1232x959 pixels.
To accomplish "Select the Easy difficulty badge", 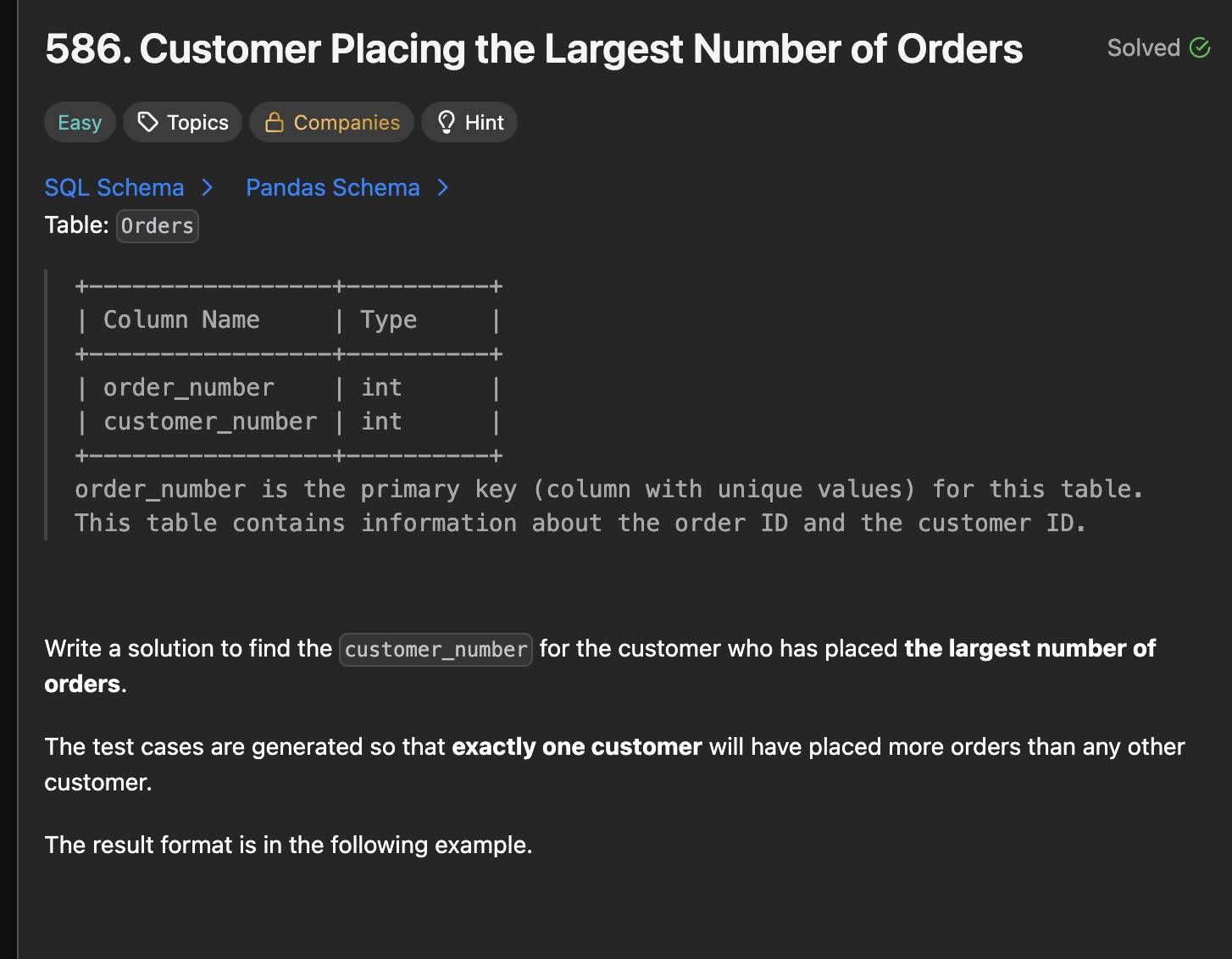I will tap(80, 122).
